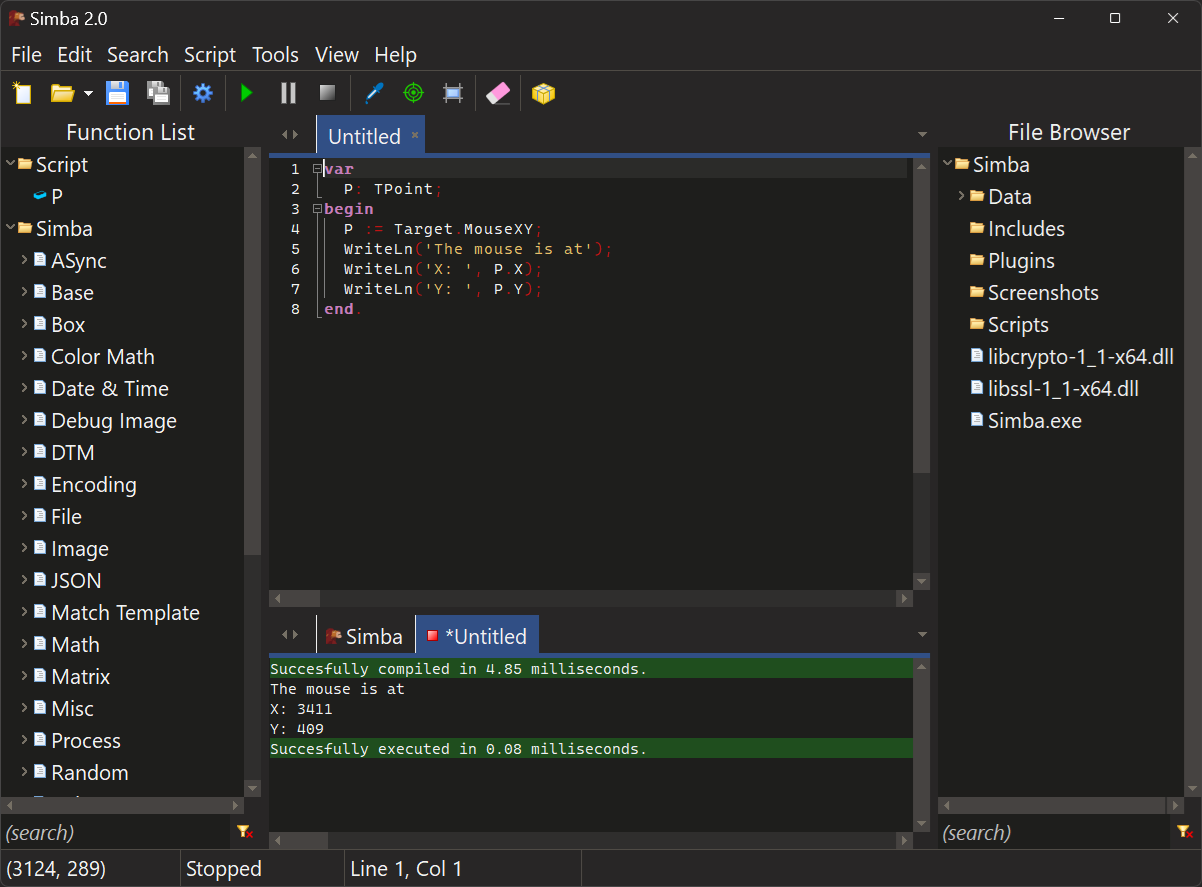
Task: Click the New script toolbar icon
Action: tap(22, 93)
